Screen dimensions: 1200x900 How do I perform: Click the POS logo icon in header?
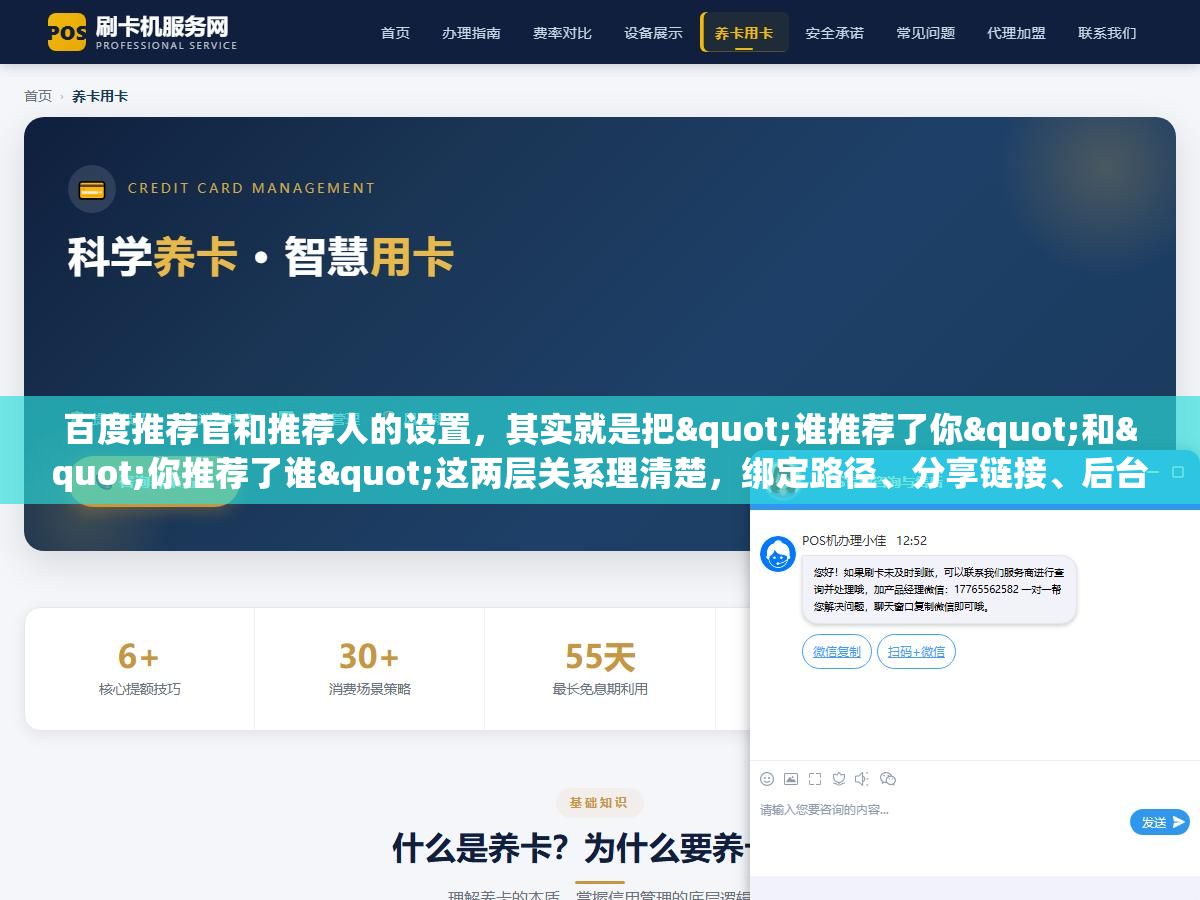(x=67, y=32)
